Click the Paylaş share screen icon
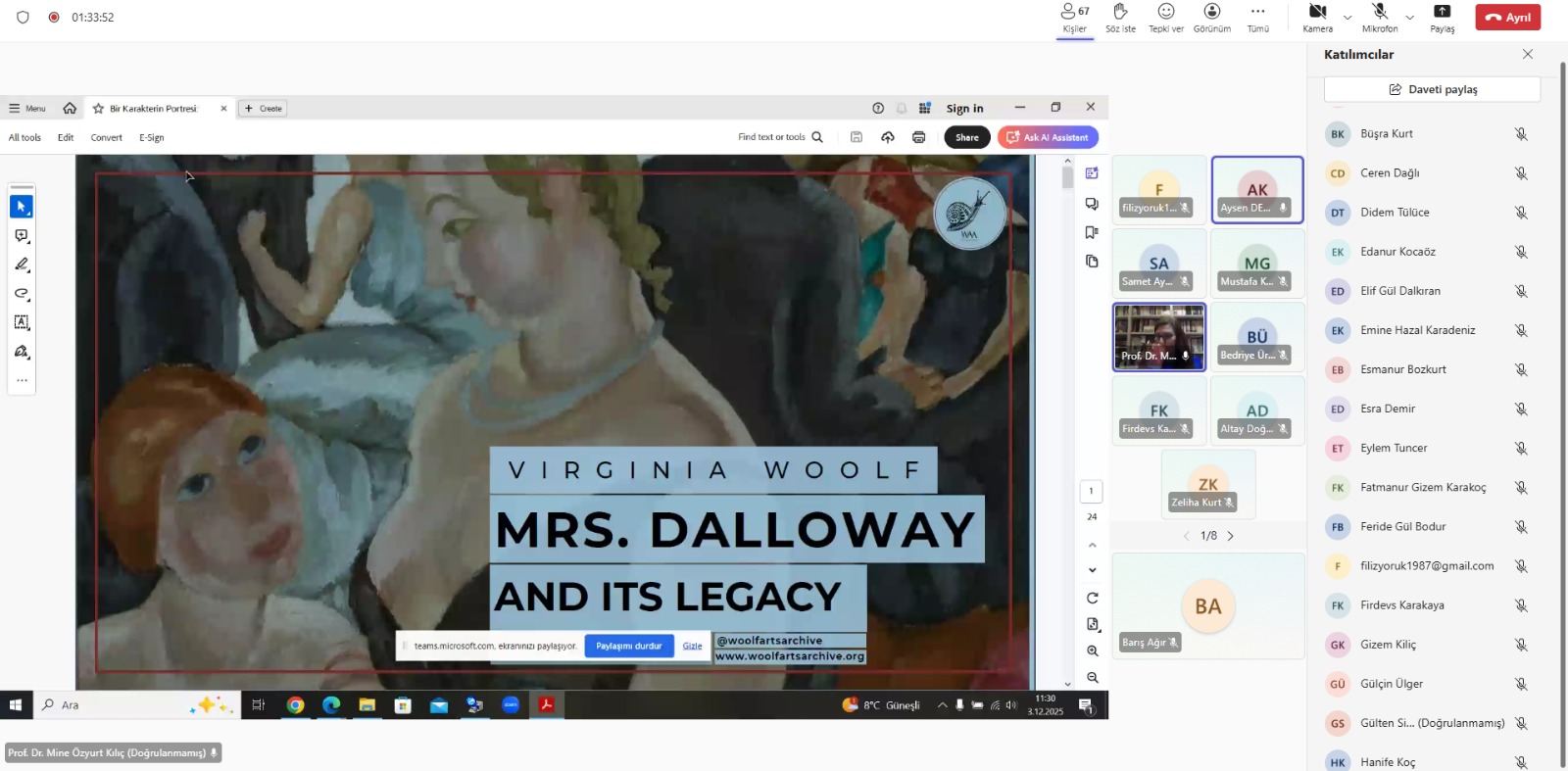This screenshot has height=771, width=1568. point(1442,17)
